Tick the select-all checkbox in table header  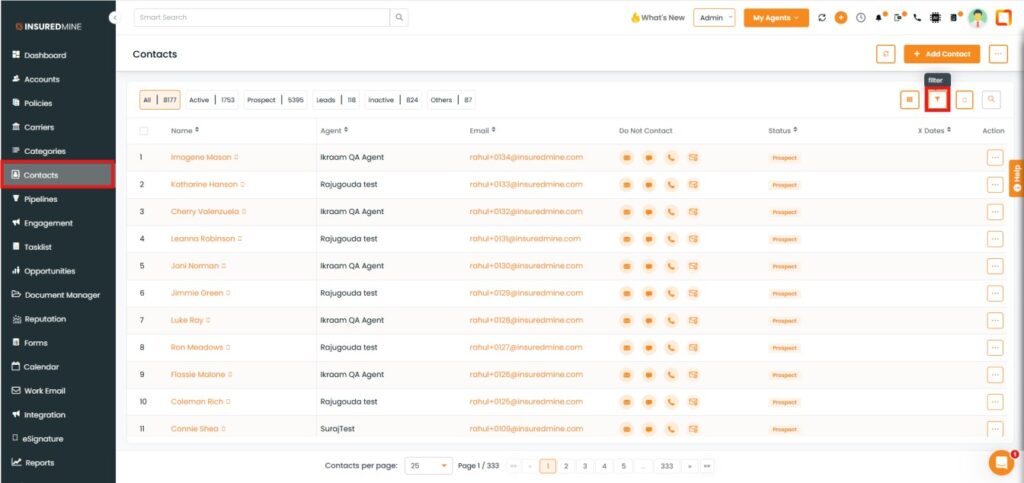144,131
